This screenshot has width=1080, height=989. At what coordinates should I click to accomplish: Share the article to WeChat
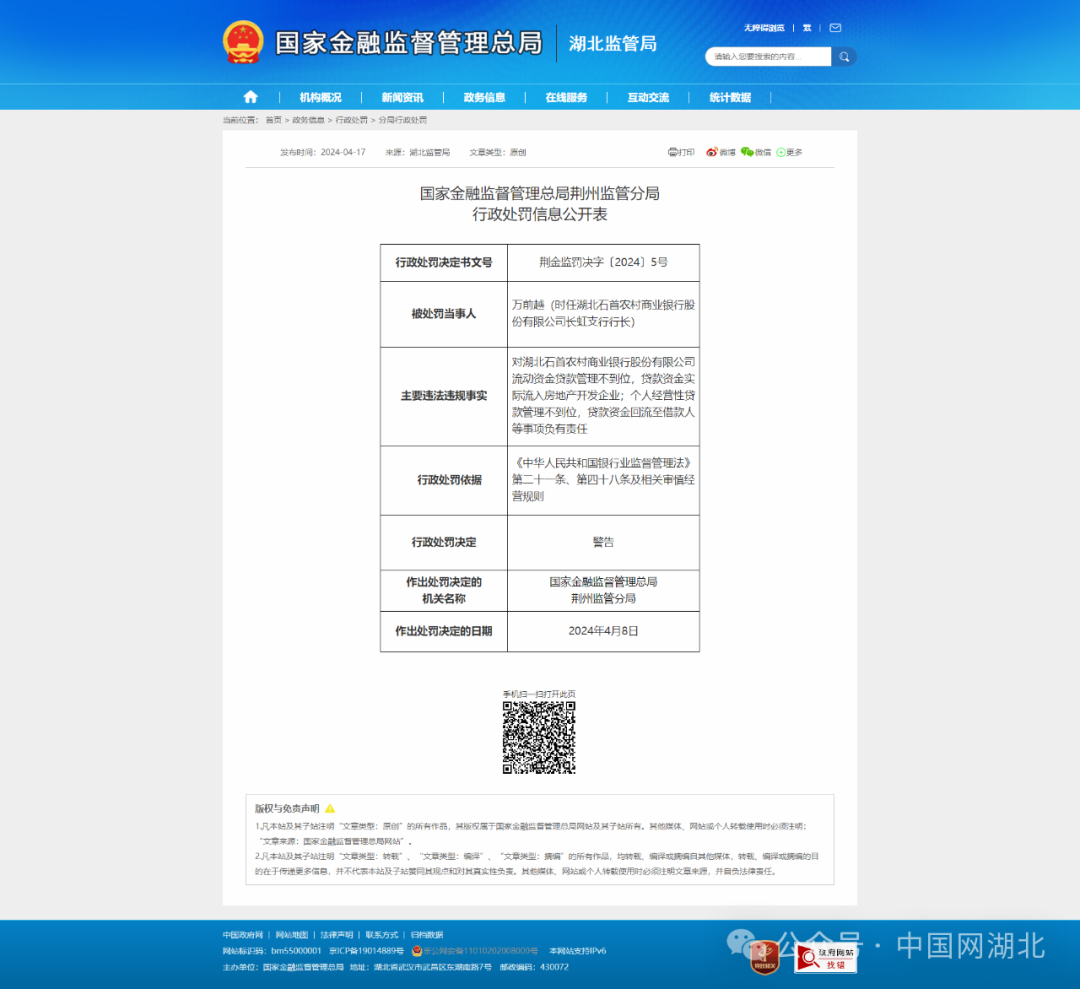click(756, 152)
